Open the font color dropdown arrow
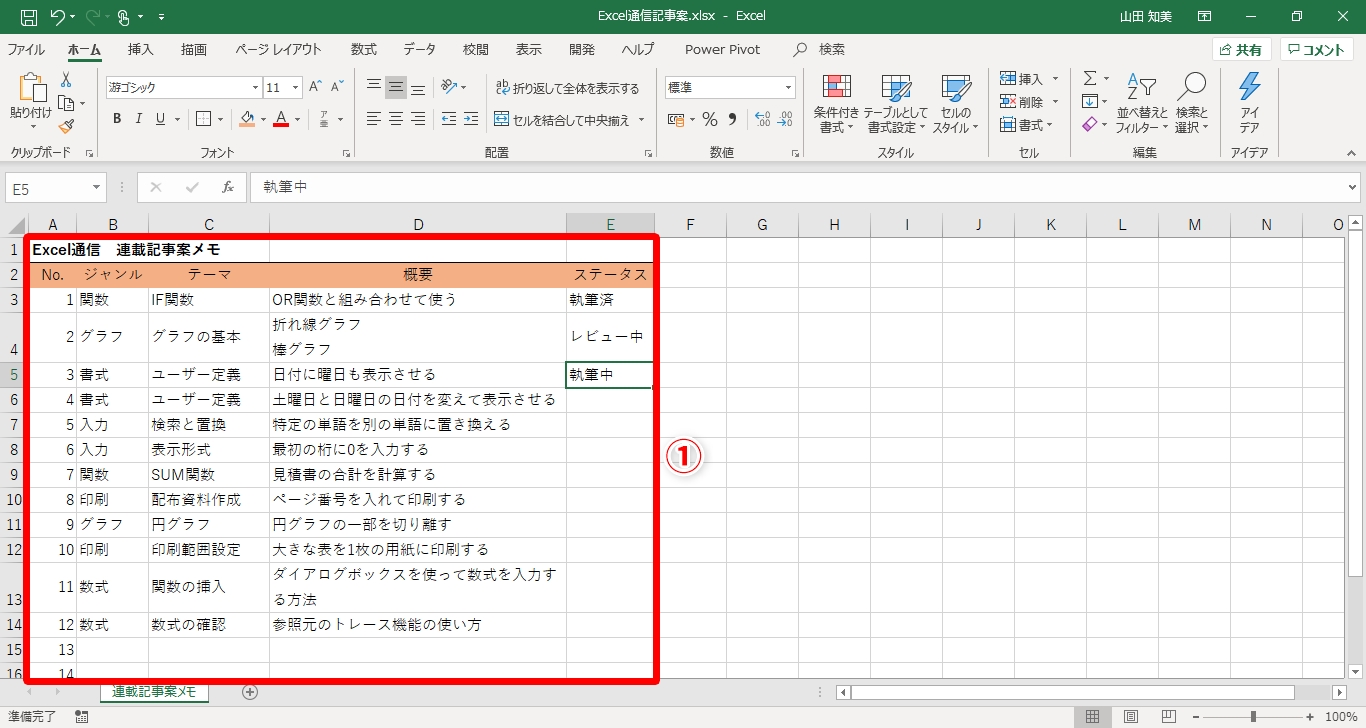Image resolution: width=1366 pixels, height=728 pixels. pos(297,120)
